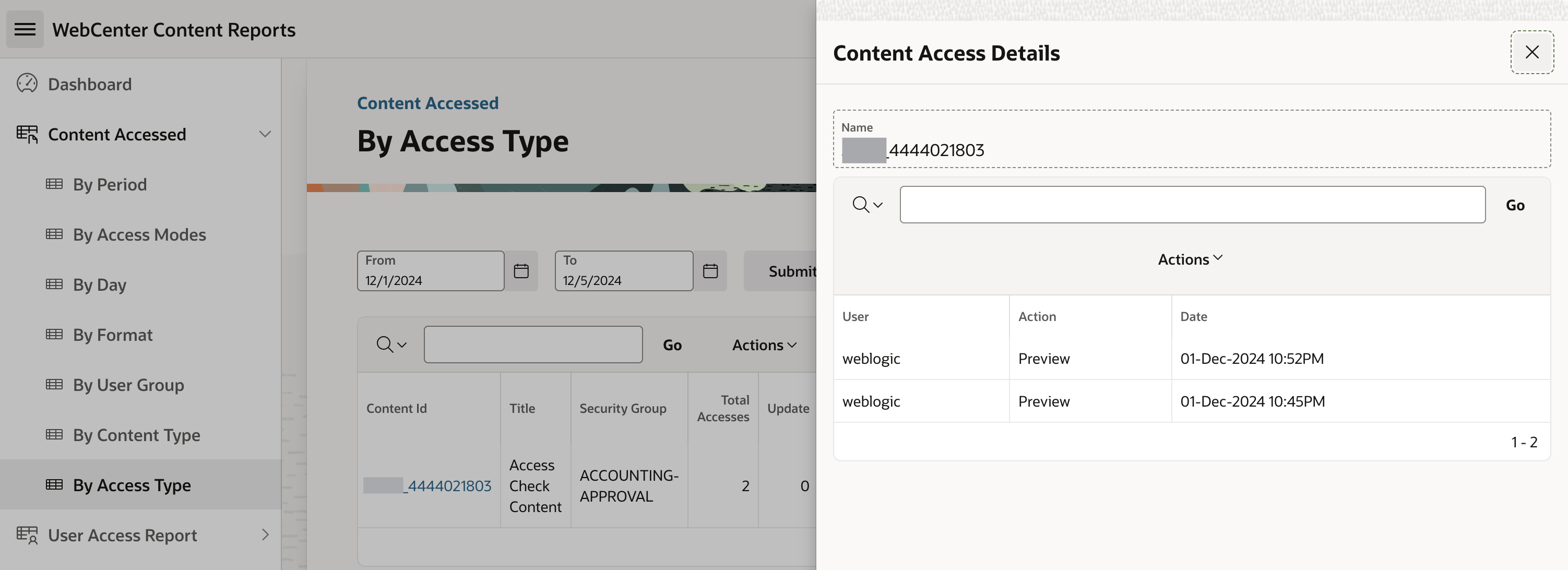This screenshot has width=1568, height=570.
Task: Sort by the User column header
Action: coord(855,316)
